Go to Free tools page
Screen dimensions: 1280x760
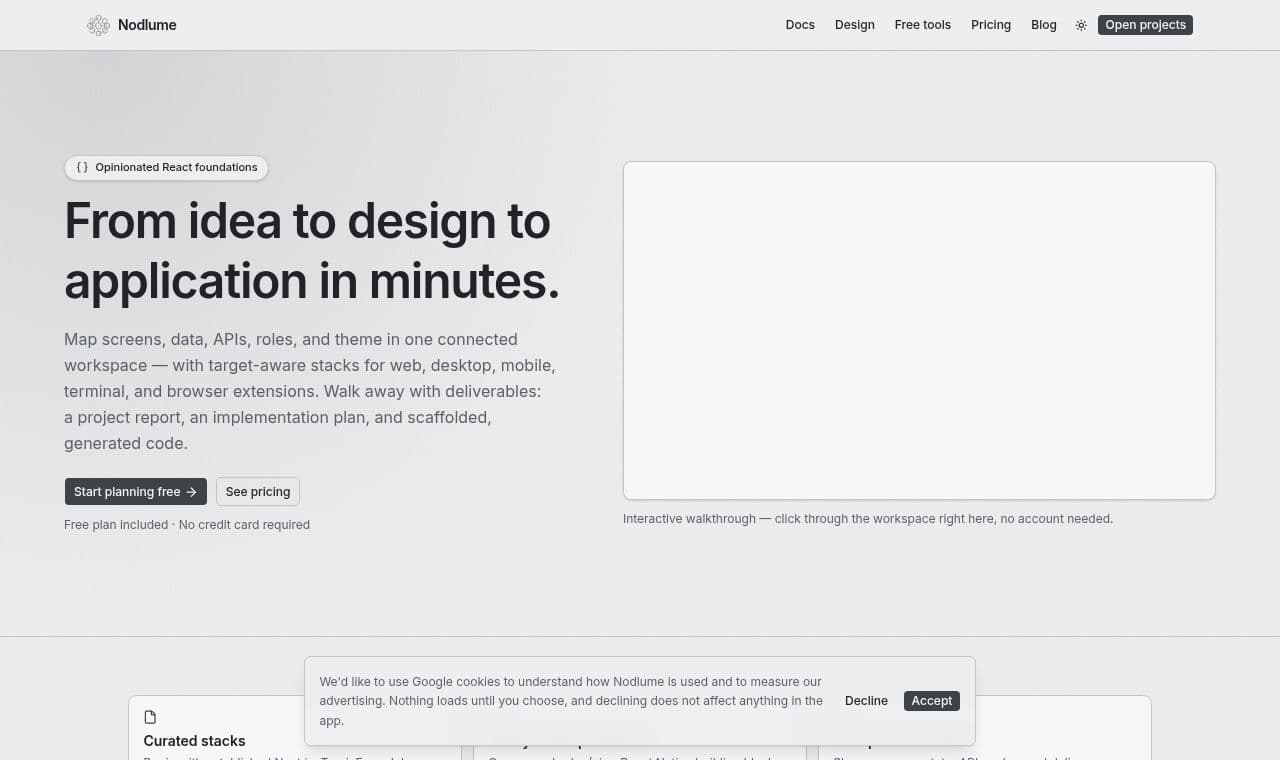923,25
